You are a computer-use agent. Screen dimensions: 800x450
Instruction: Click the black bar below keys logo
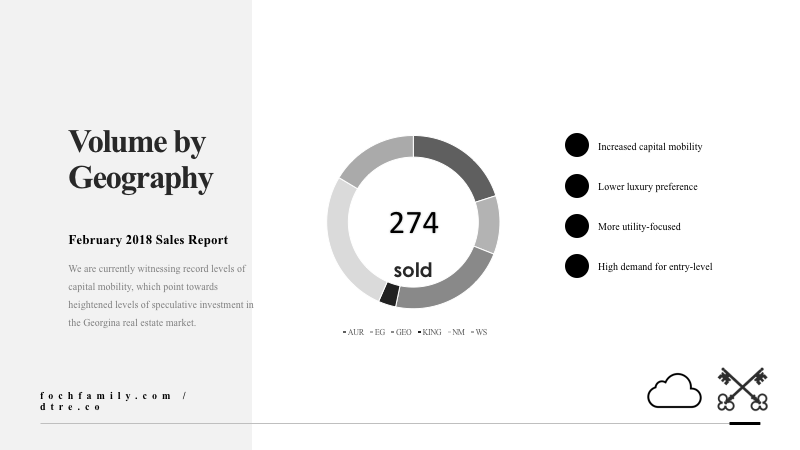point(744,423)
